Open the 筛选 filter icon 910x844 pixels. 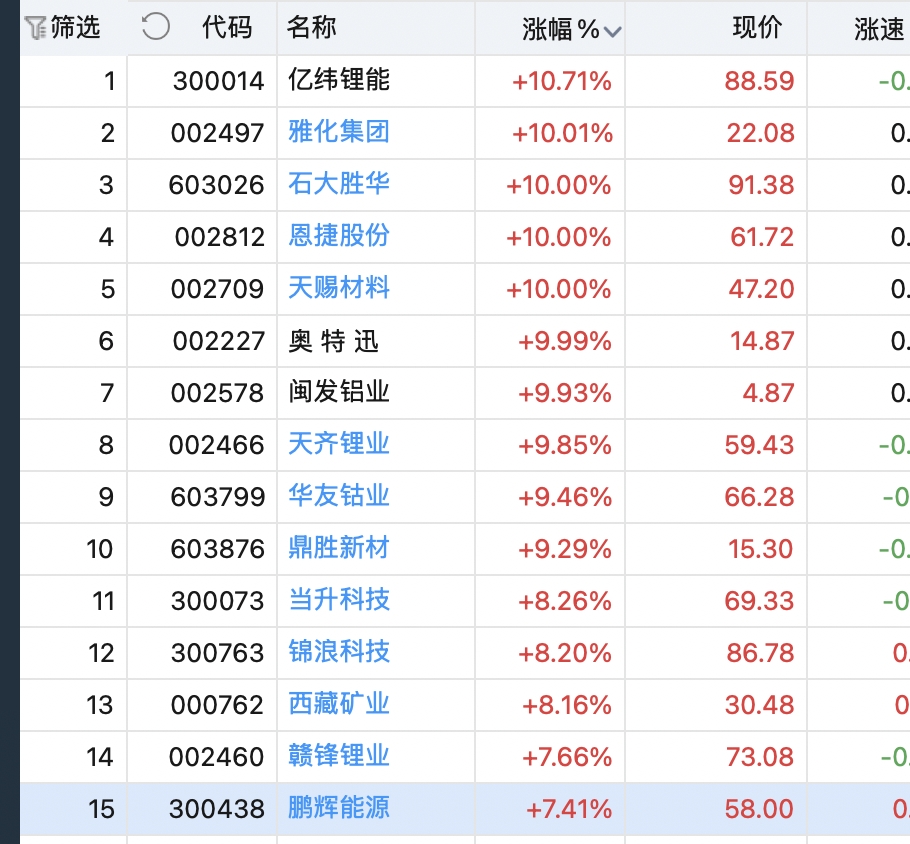36,28
